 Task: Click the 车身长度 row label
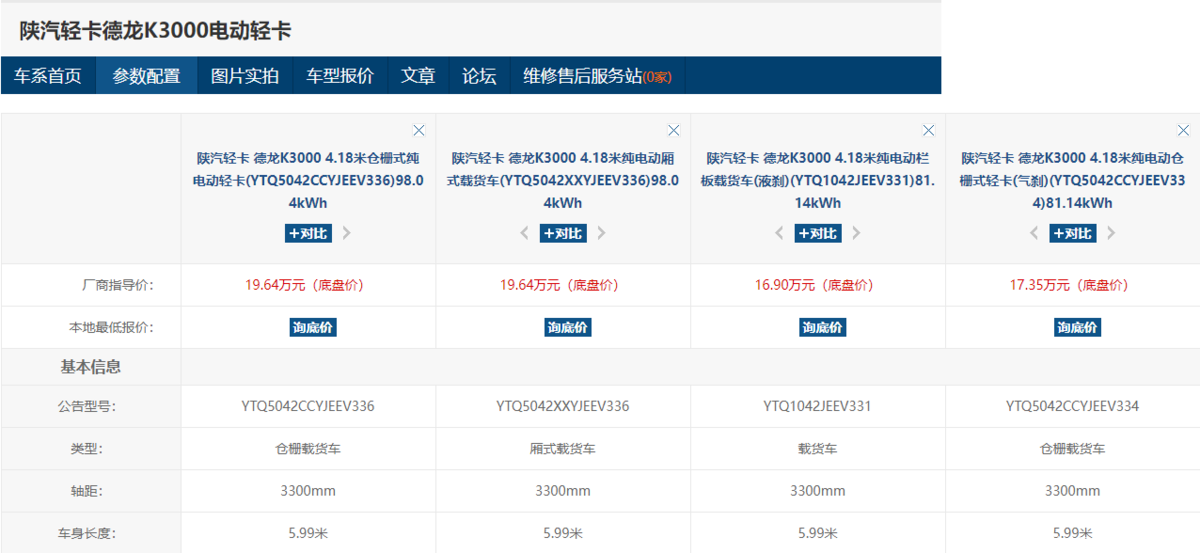pyautogui.click(x=85, y=533)
